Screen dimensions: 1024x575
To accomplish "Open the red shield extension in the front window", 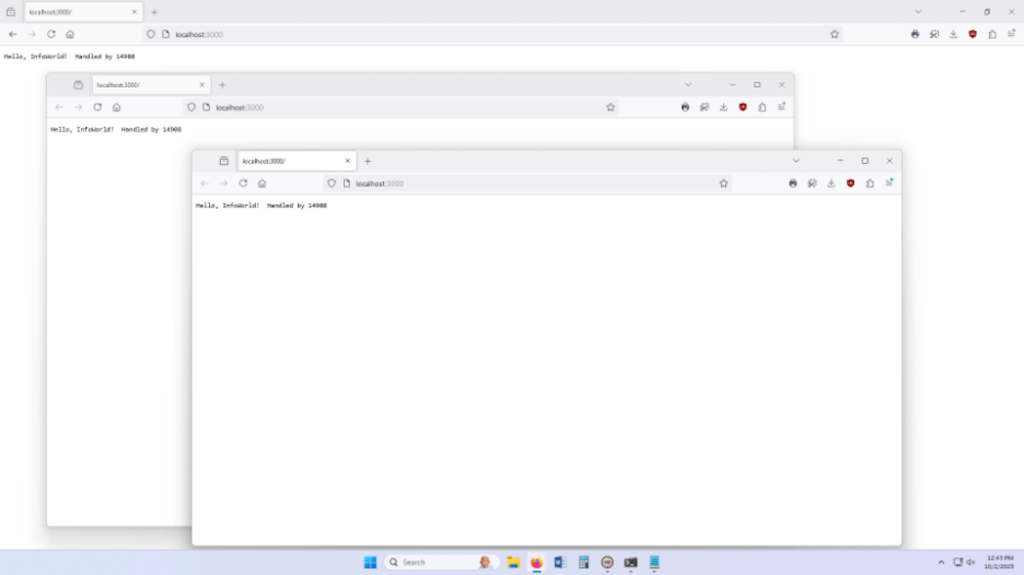I will (850, 184).
